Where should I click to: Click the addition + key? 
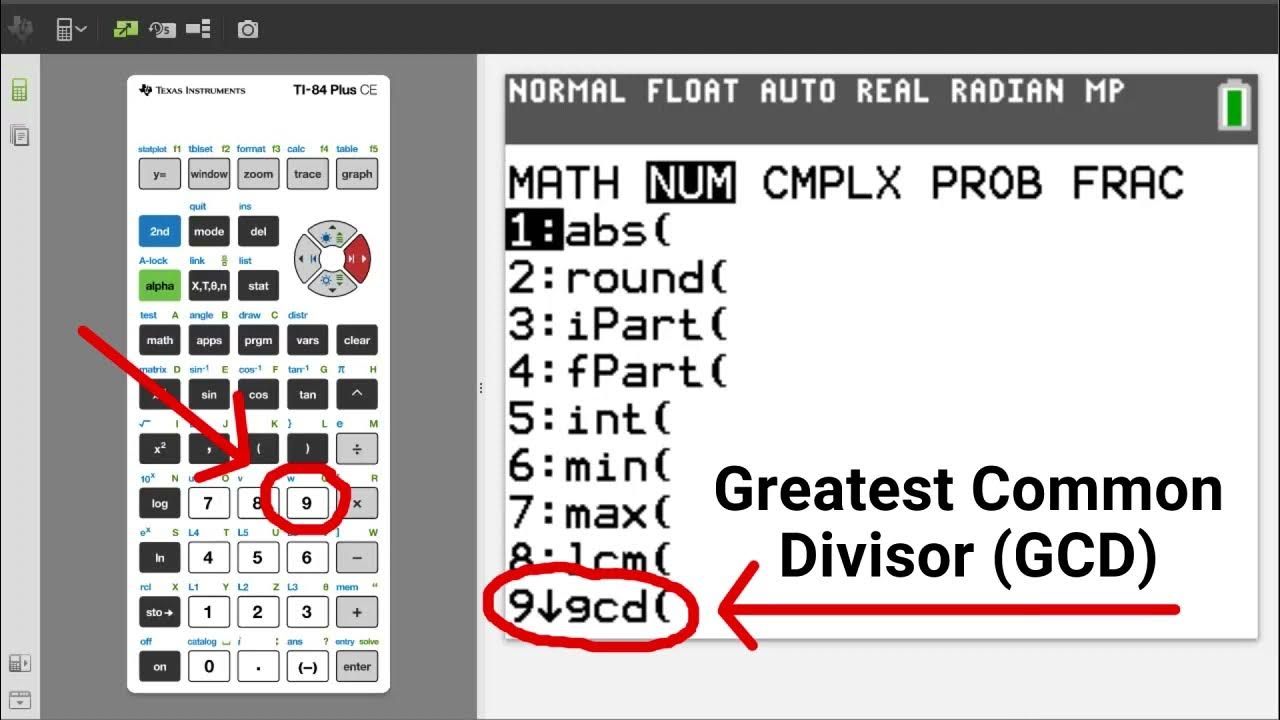[357, 612]
